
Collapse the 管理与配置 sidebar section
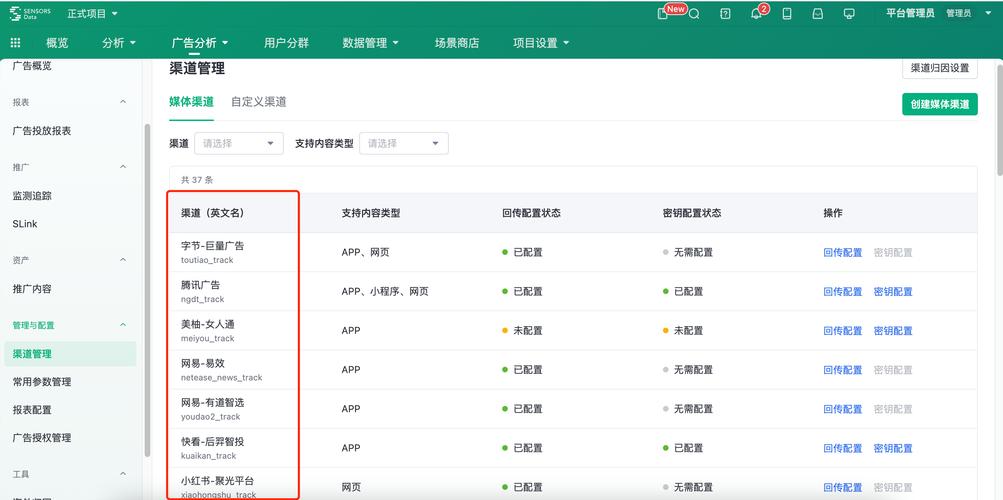tap(123, 325)
